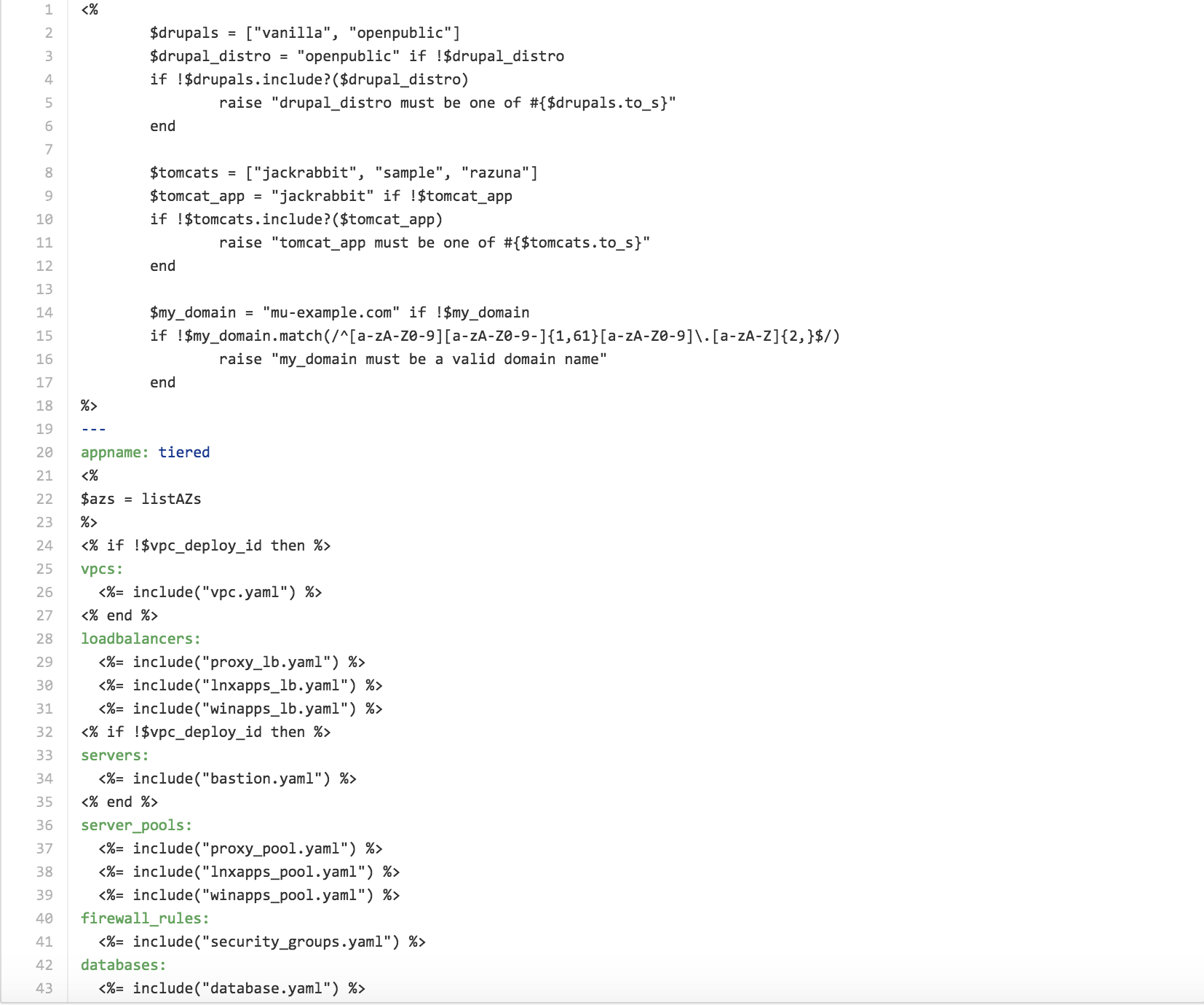This screenshot has height=1005, width=1204.
Task: Click the closing '%>' on line 18
Action: (x=89, y=406)
